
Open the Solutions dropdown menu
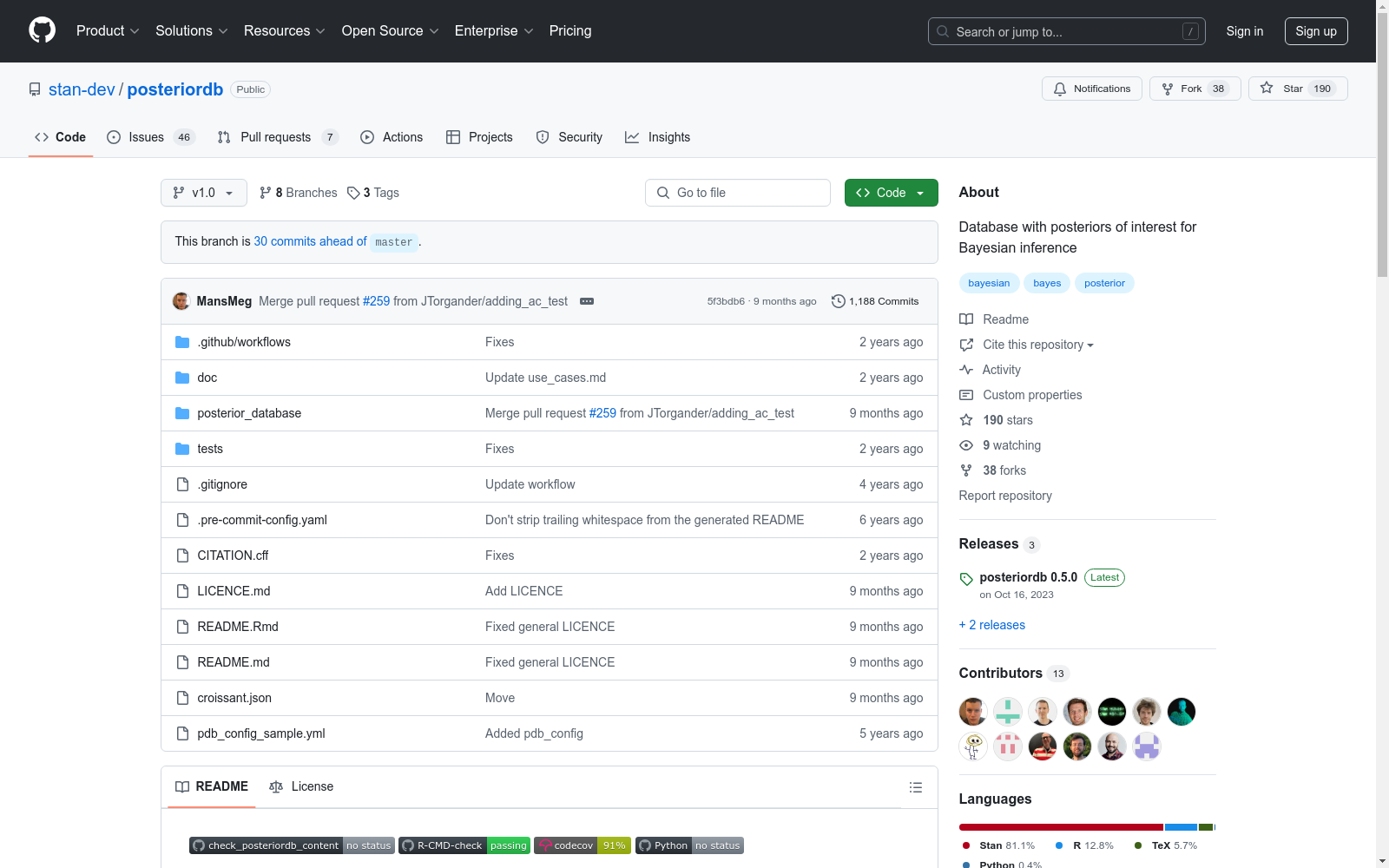(192, 31)
